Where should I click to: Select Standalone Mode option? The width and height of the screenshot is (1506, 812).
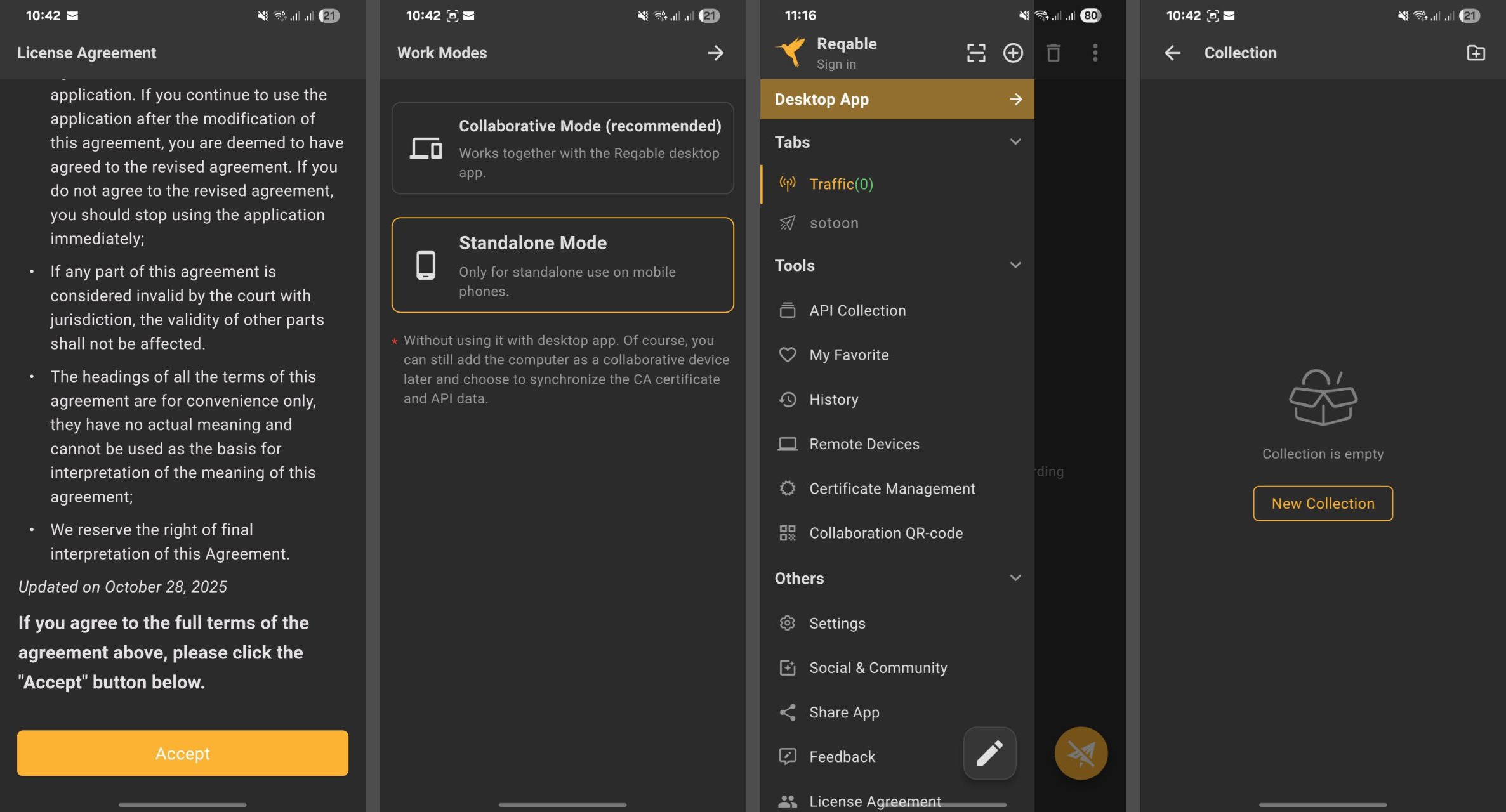point(562,265)
